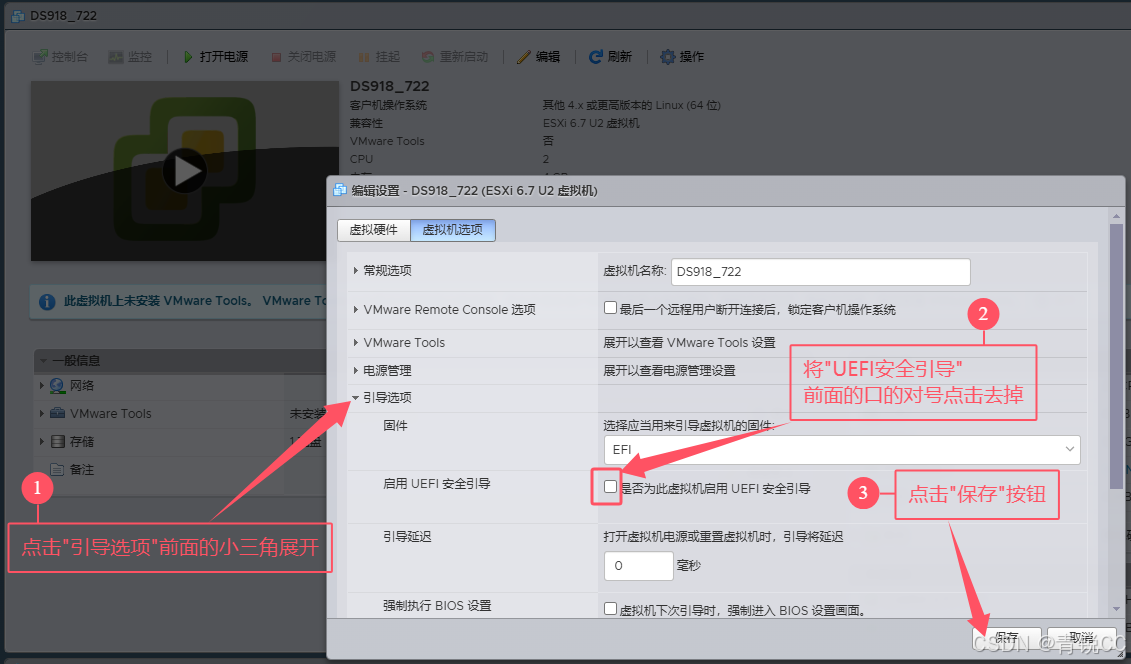The image size is (1131, 664).
Task: Click the Save button
Action: 1006,637
